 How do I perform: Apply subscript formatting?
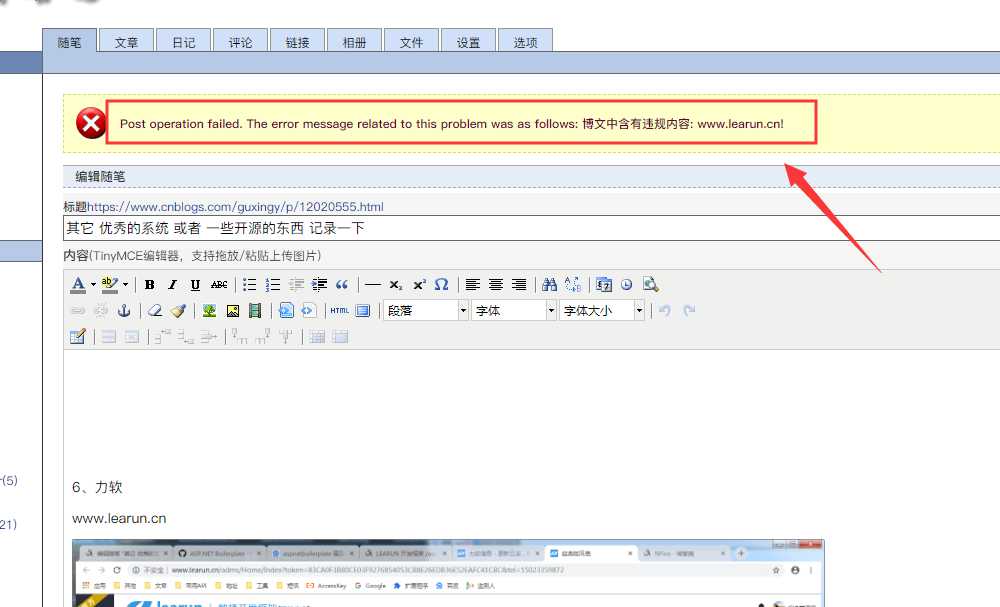pos(396,284)
